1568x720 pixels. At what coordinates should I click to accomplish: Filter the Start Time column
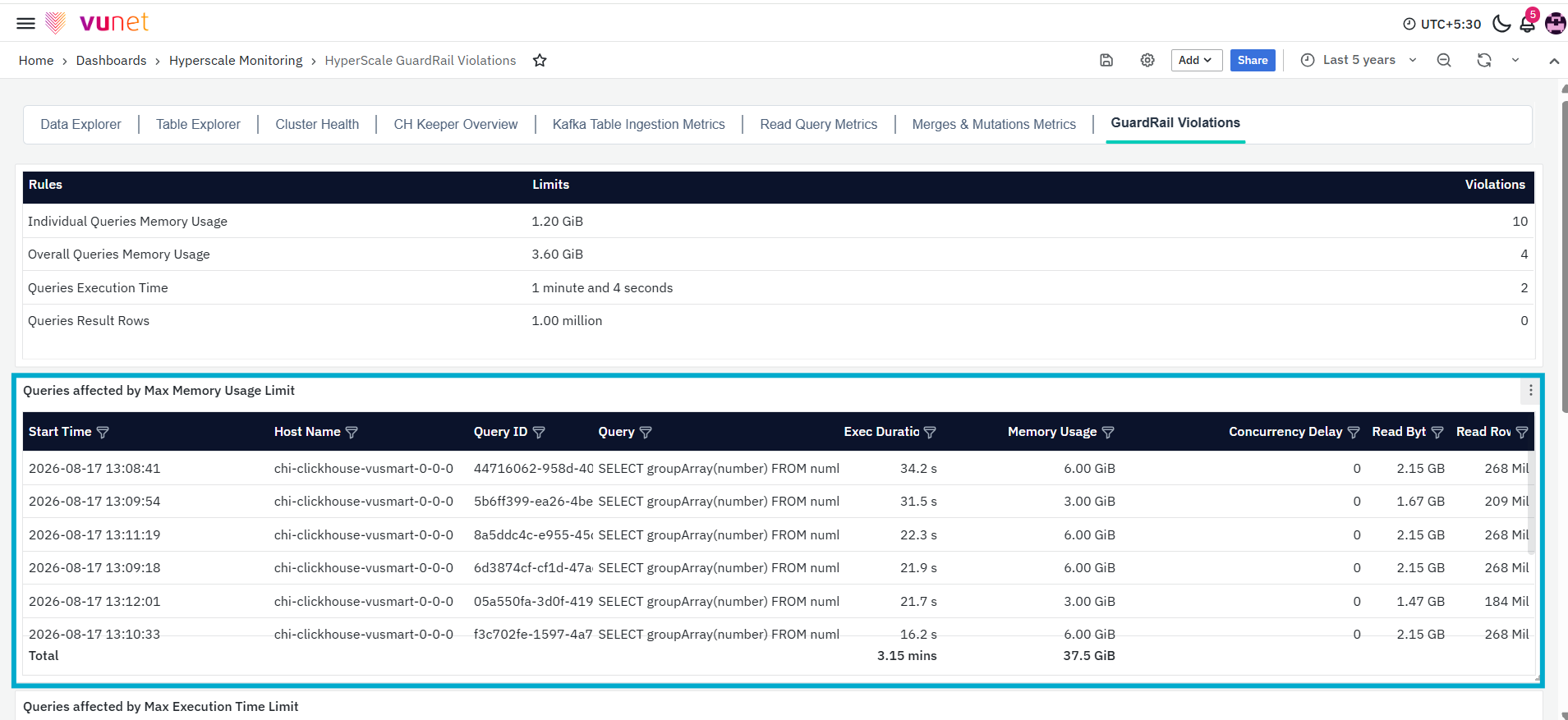103,433
